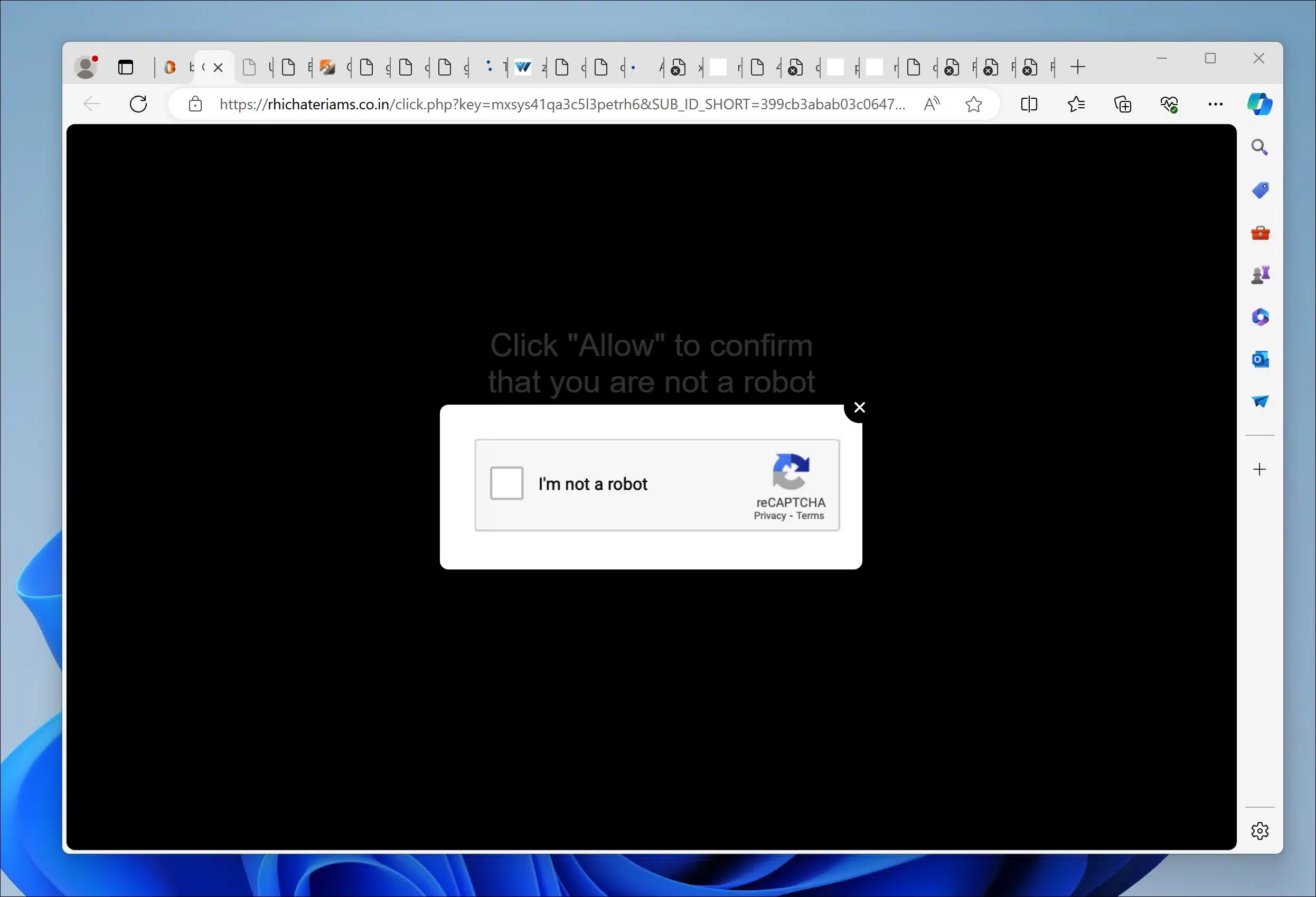Close the active tab
The width and height of the screenshot is (1316, 897).
click(218, 68)
